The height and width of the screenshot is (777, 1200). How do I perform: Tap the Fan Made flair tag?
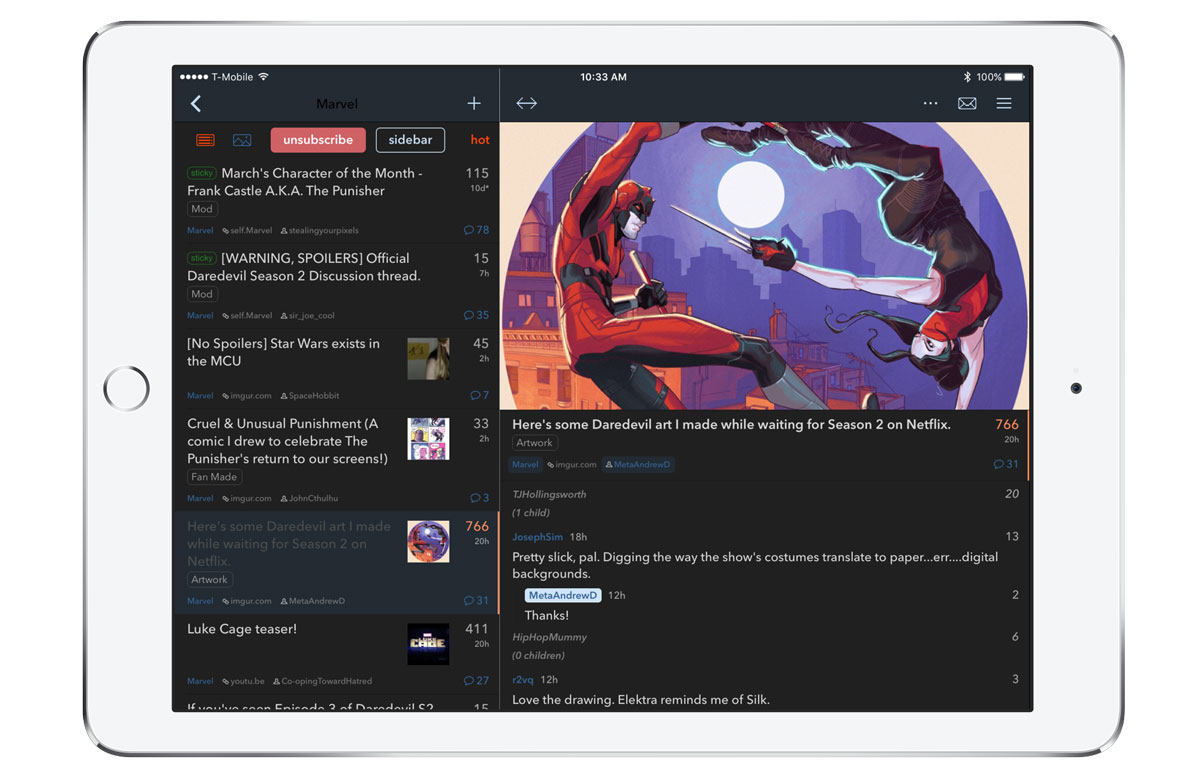pos(214,477)
